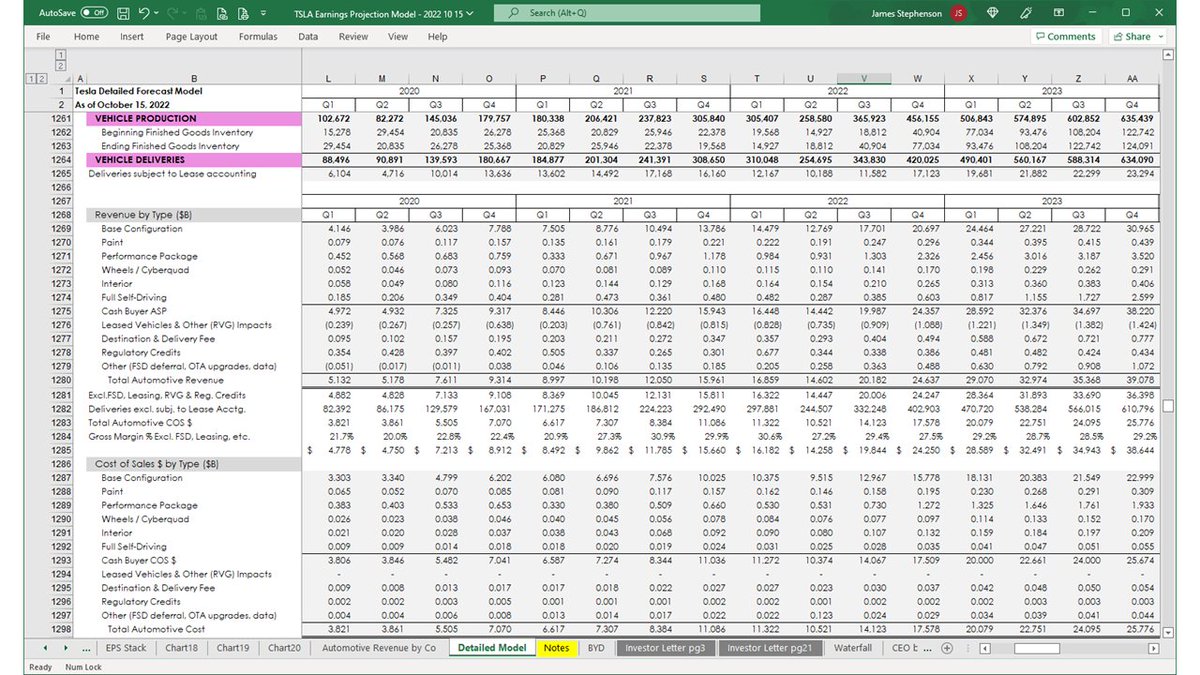Click the New Sheet plus icon

coord(947,648)
